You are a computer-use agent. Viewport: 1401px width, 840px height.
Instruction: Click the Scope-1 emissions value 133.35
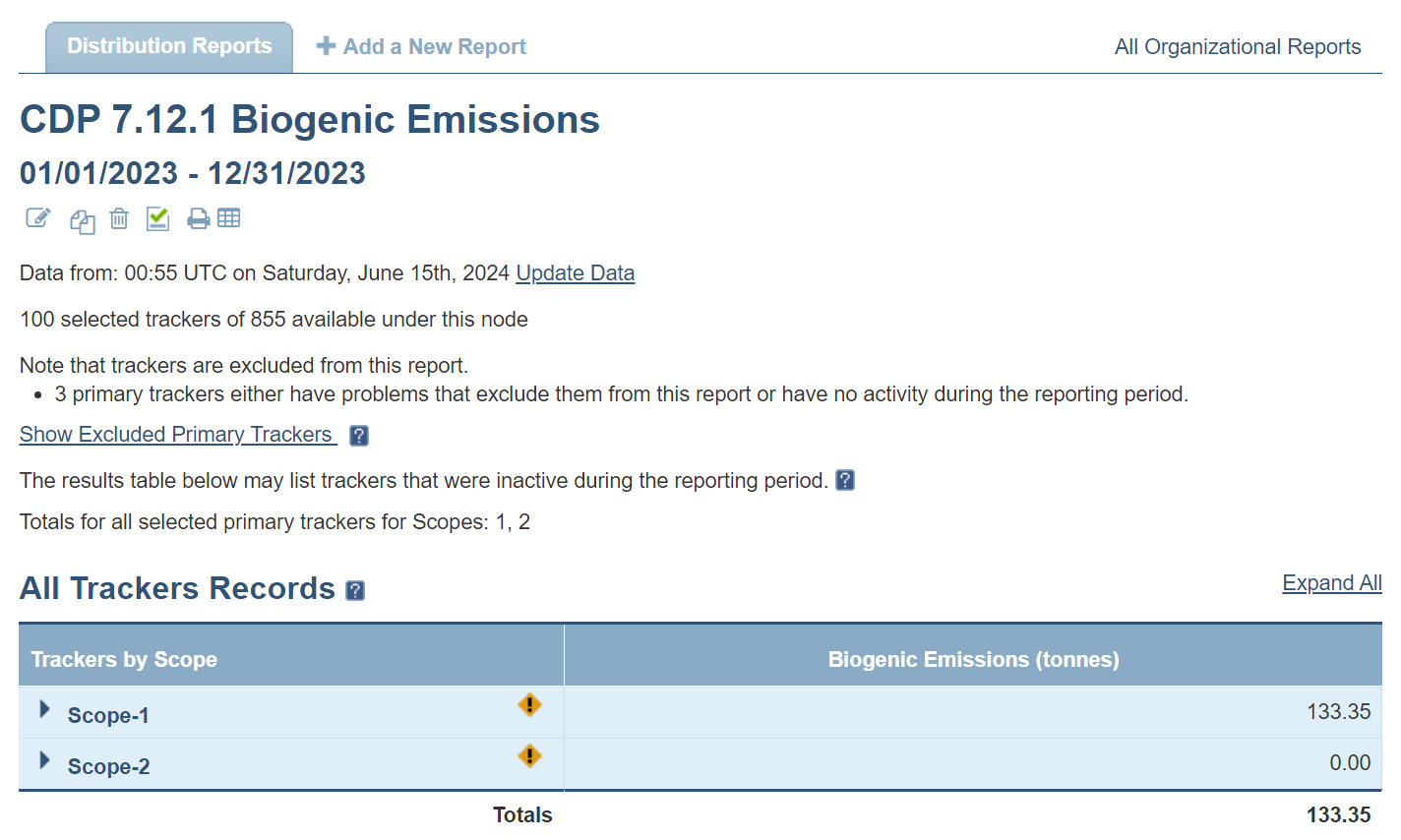coord(1339,712)
